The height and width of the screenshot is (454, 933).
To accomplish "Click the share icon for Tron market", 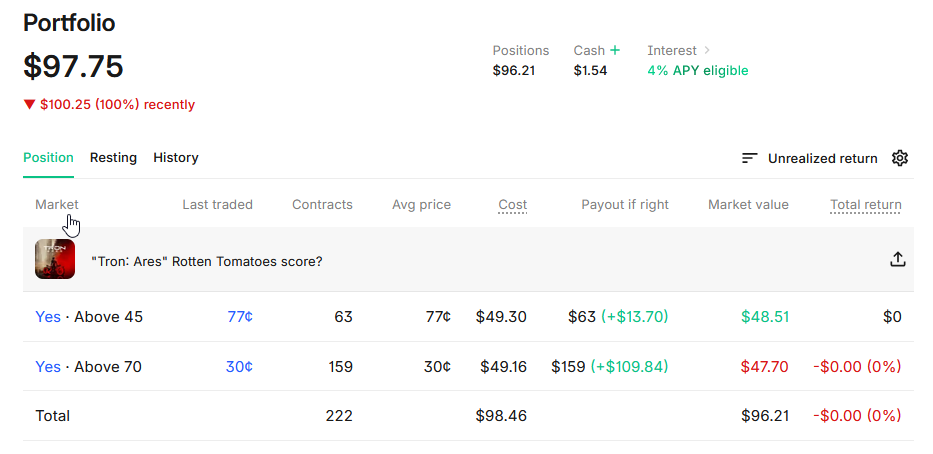I will 898,260.
